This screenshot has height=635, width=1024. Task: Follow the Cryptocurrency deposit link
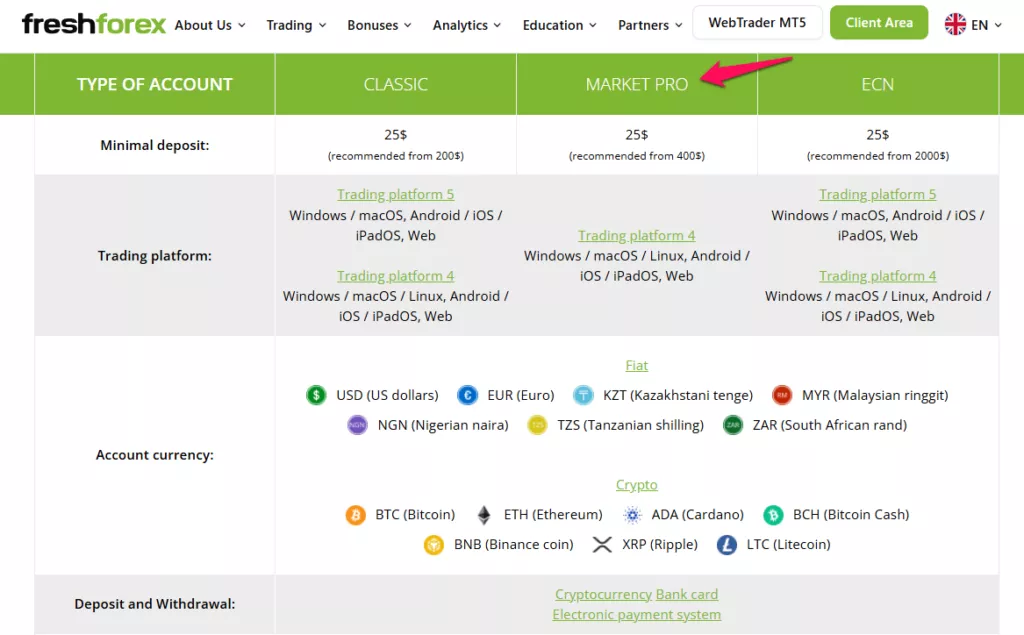point(603,594)
